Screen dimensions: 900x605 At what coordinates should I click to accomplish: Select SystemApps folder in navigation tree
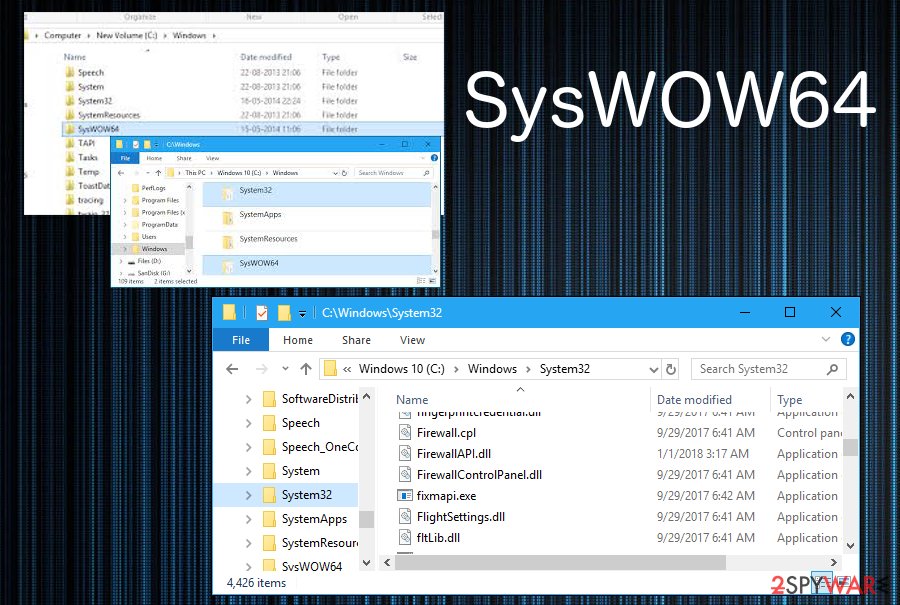point(314,519)
